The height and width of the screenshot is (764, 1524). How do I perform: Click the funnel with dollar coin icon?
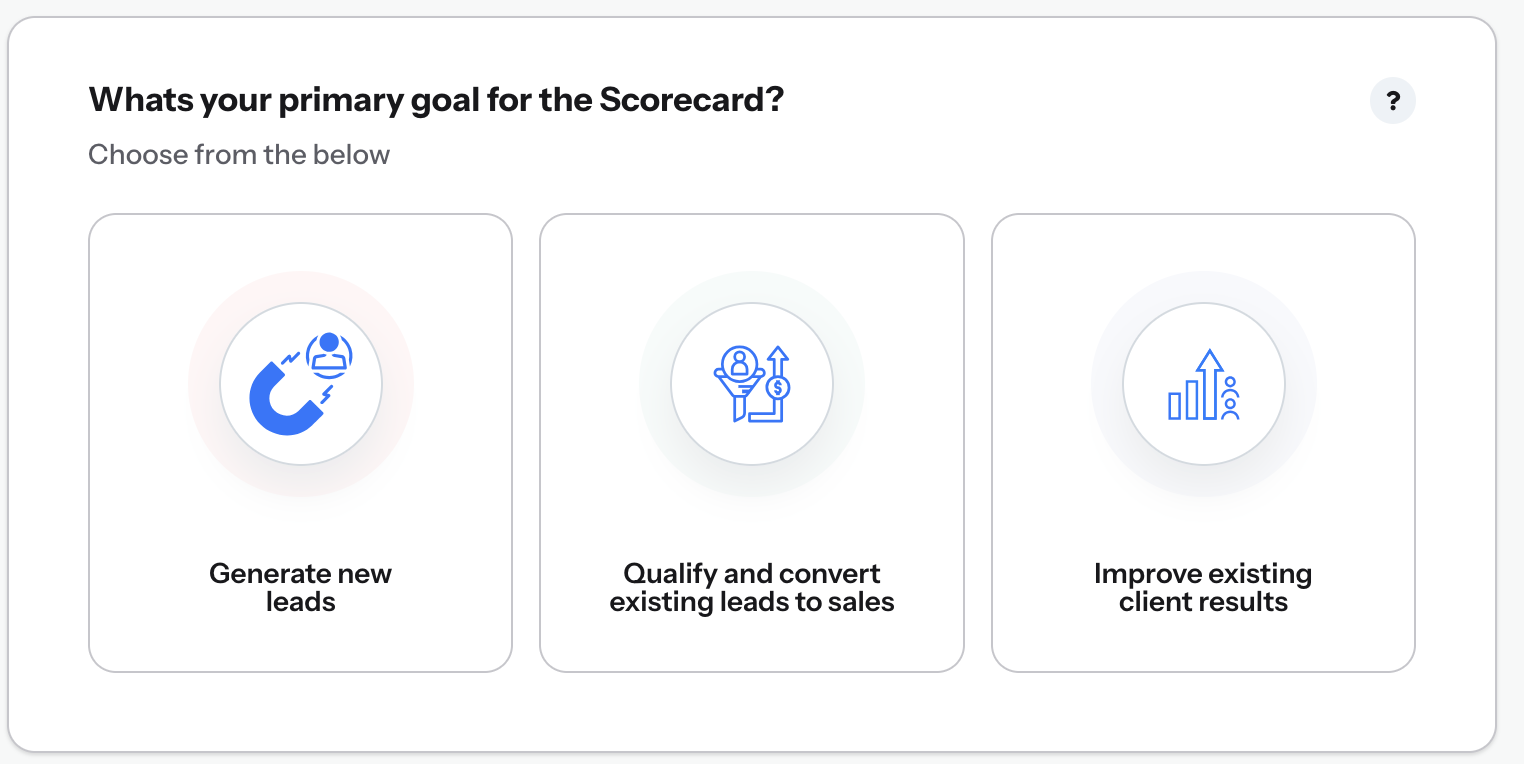[x=752, y=384]
